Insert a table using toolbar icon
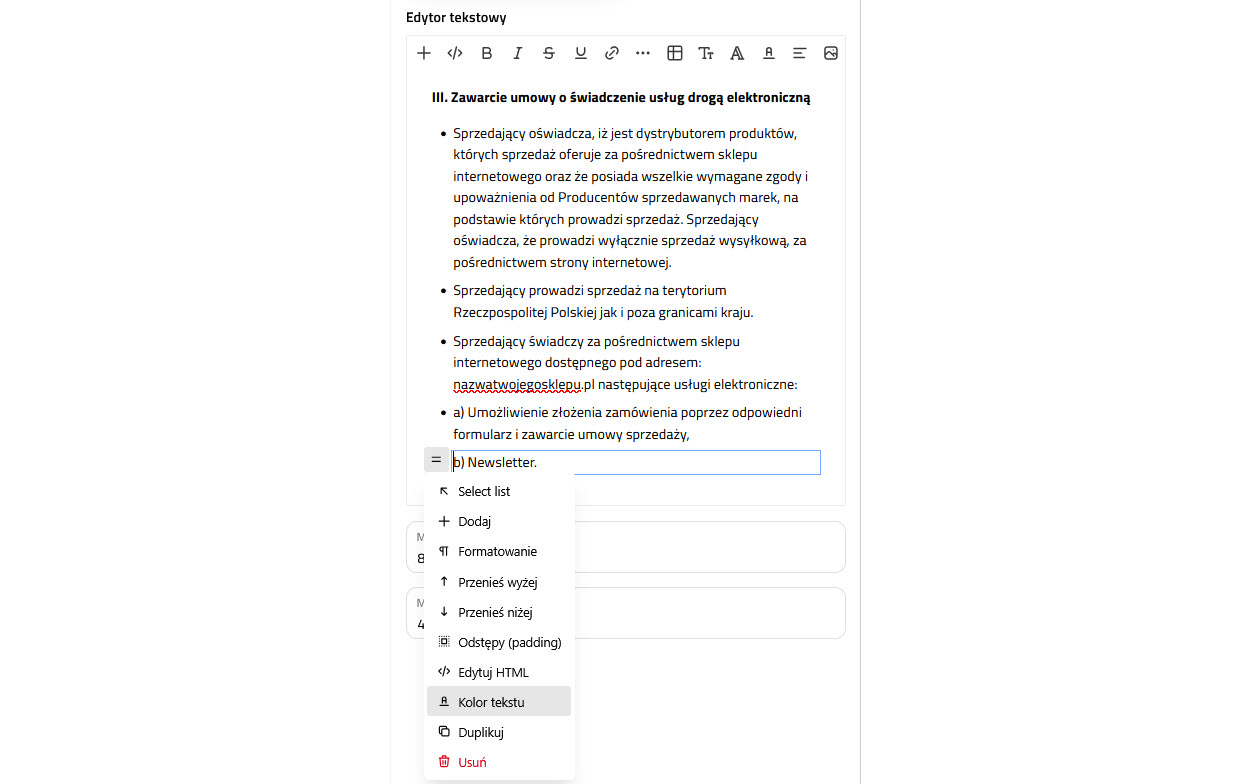 (x=675, y=53)
